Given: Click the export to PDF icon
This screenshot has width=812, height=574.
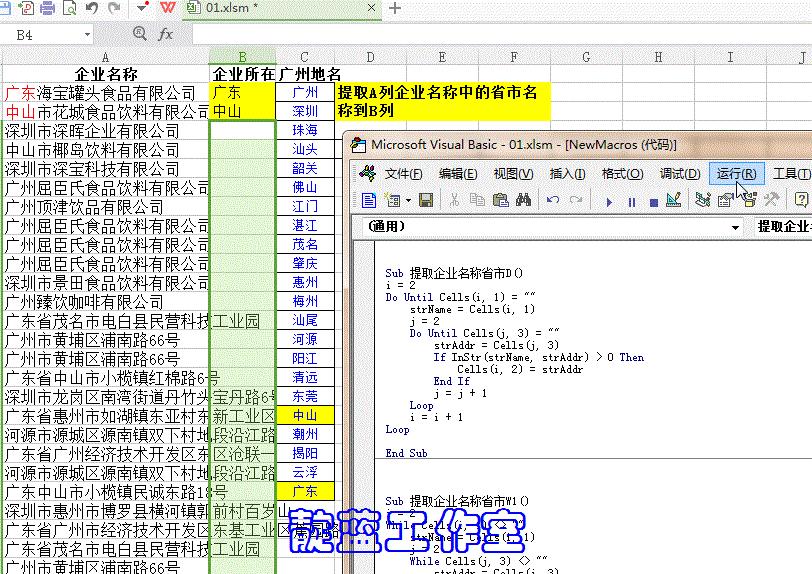Looking at the screenshot, I should (24, 8).
